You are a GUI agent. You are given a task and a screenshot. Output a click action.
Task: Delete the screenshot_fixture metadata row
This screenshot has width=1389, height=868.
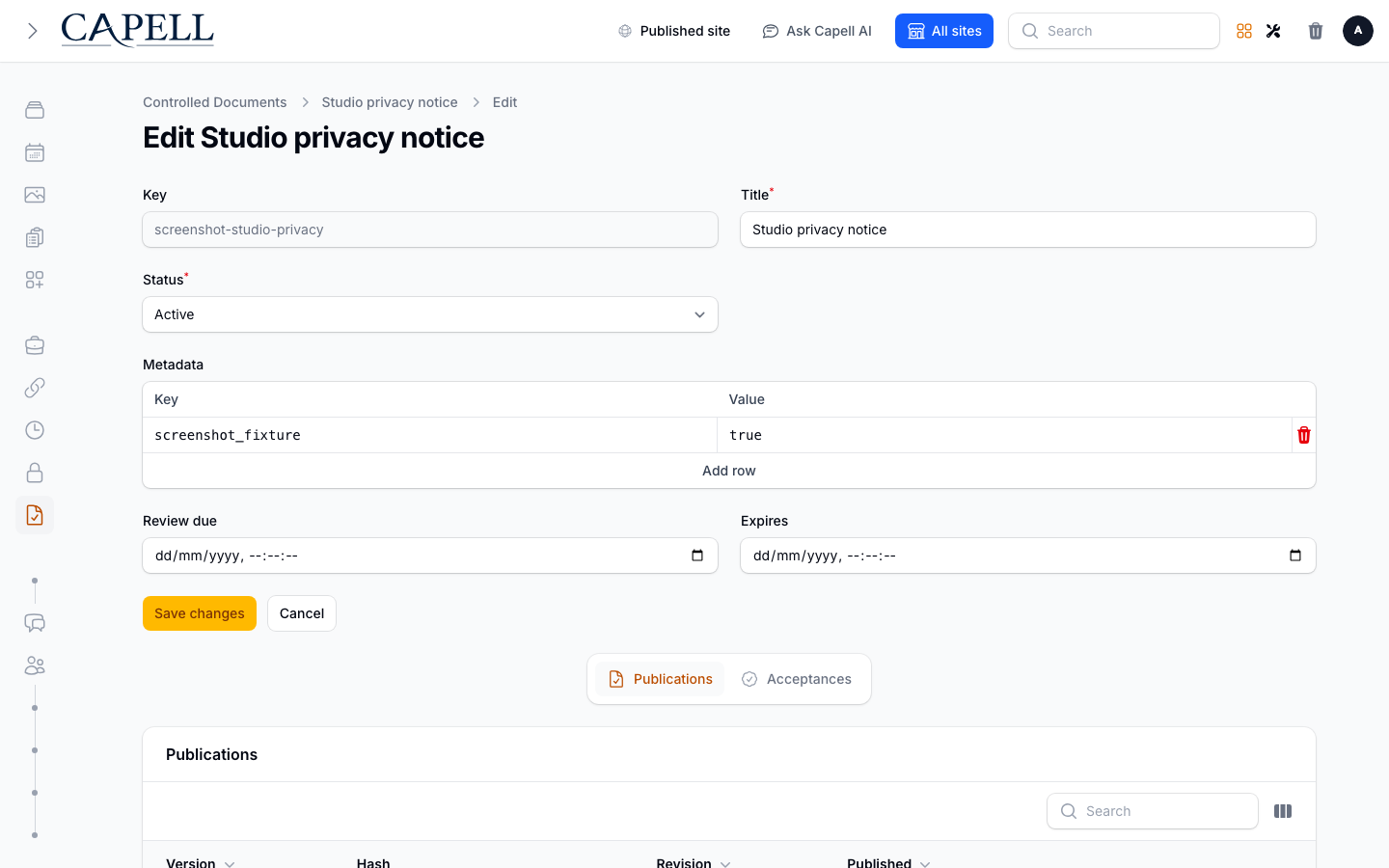click(1304, 435)
